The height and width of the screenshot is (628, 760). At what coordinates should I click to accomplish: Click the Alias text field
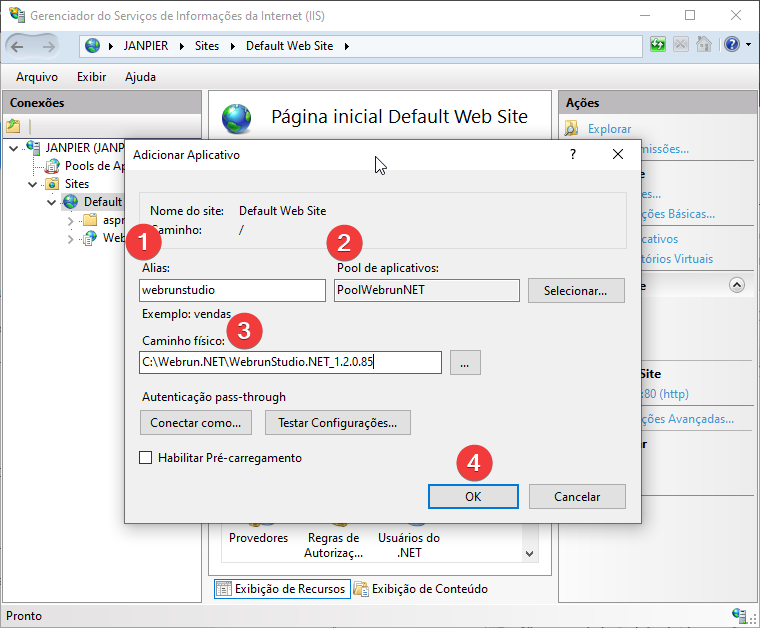pos(232,290)
